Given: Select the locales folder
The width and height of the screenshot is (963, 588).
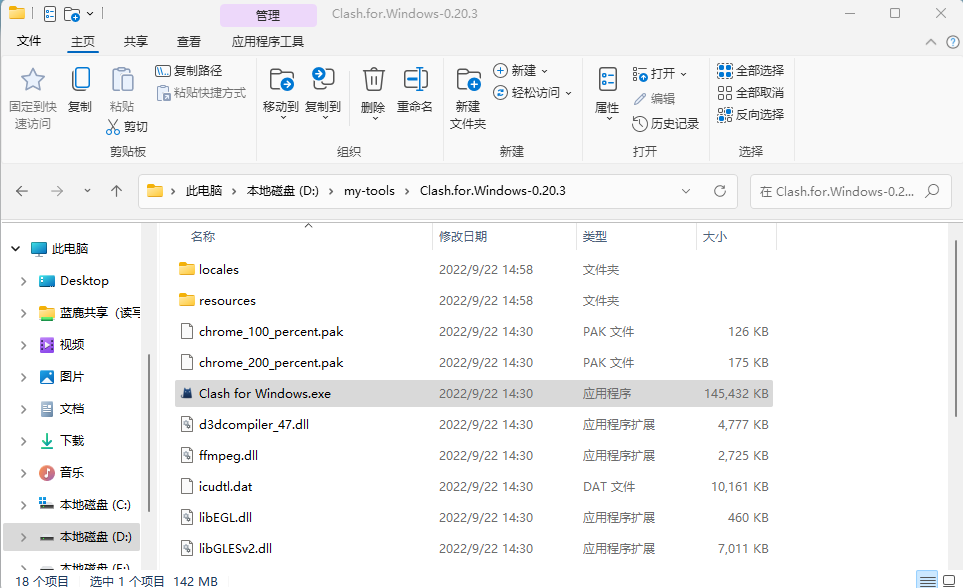Looking at the screenshot, I should 474,270.
